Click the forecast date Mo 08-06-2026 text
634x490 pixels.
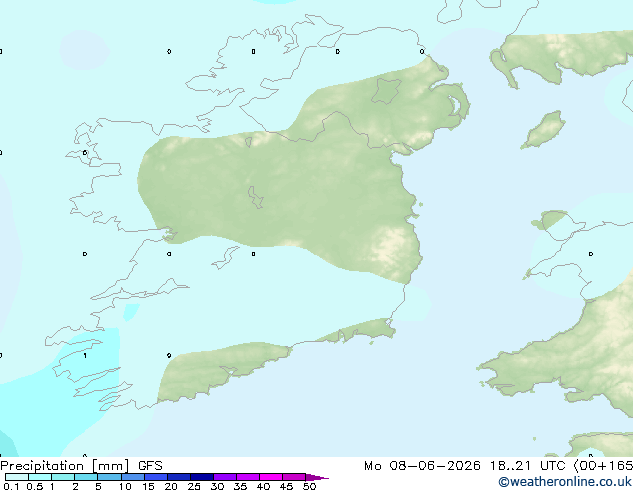(422, 466)
